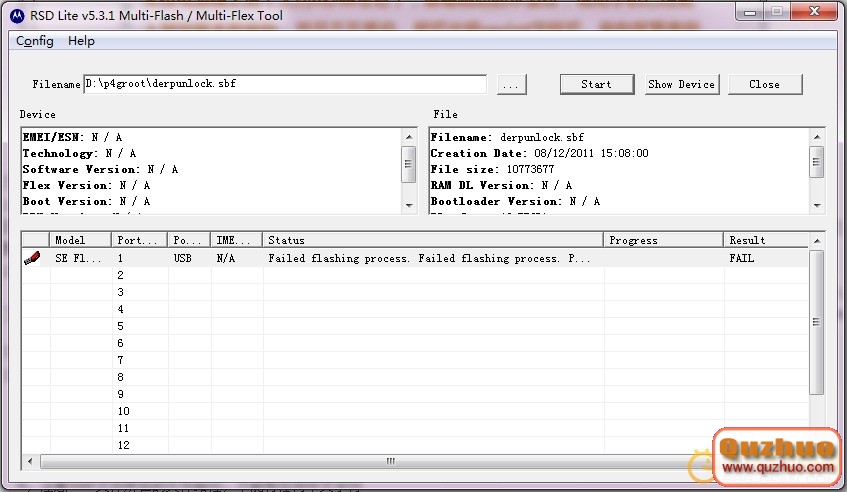This screenshot has height=492, width=847.
Task: Click the red phone device icon in row 1
Action: pos(32,258)
